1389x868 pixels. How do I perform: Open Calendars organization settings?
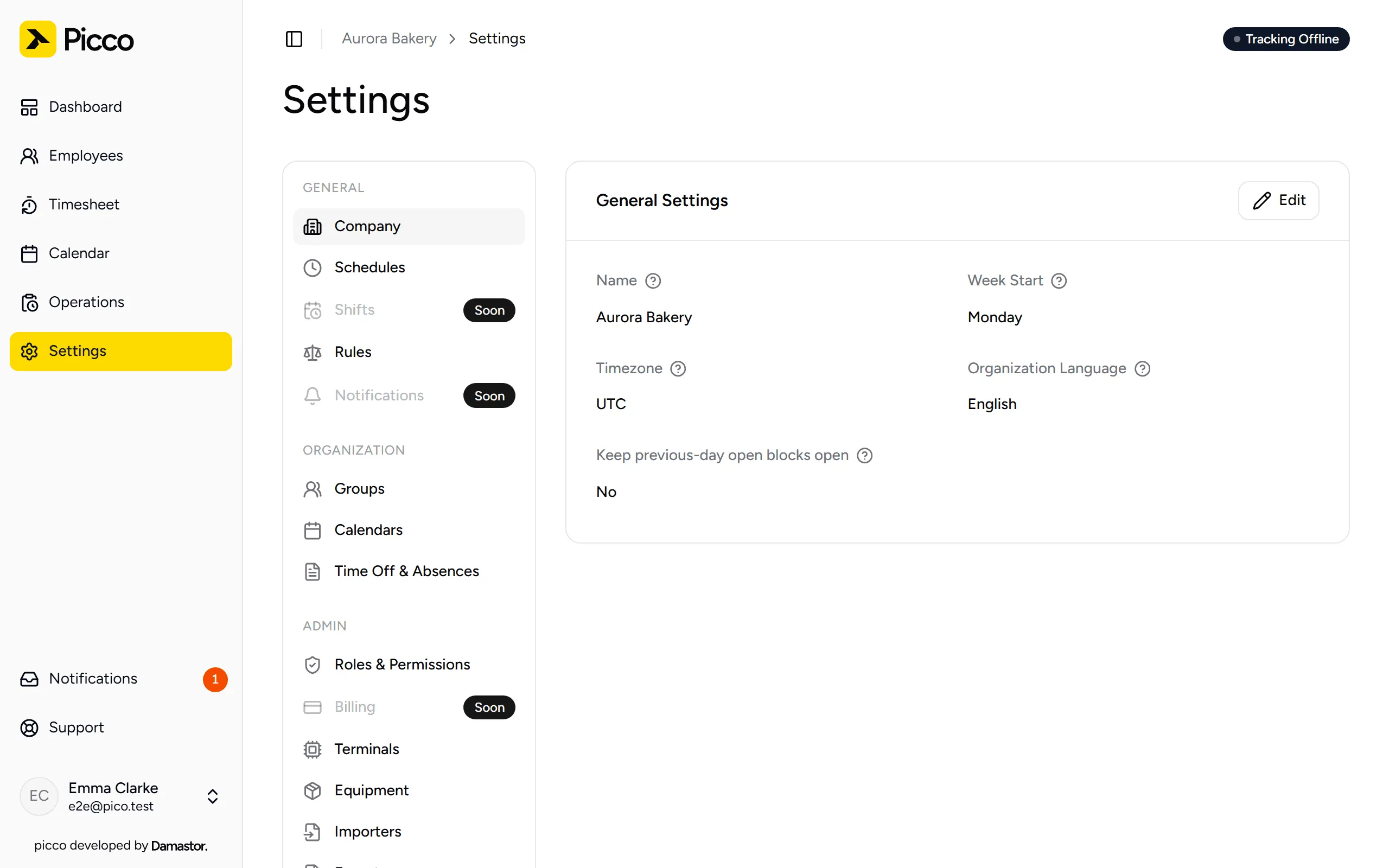click(x=409, y=530)
